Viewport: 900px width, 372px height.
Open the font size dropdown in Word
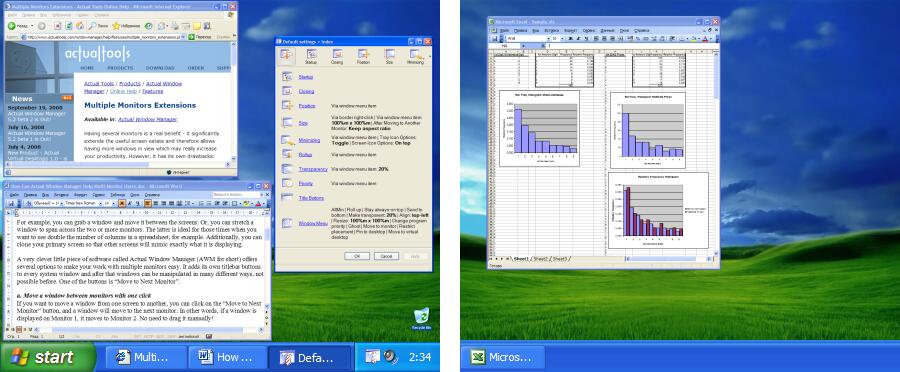[x=114, y=203]
